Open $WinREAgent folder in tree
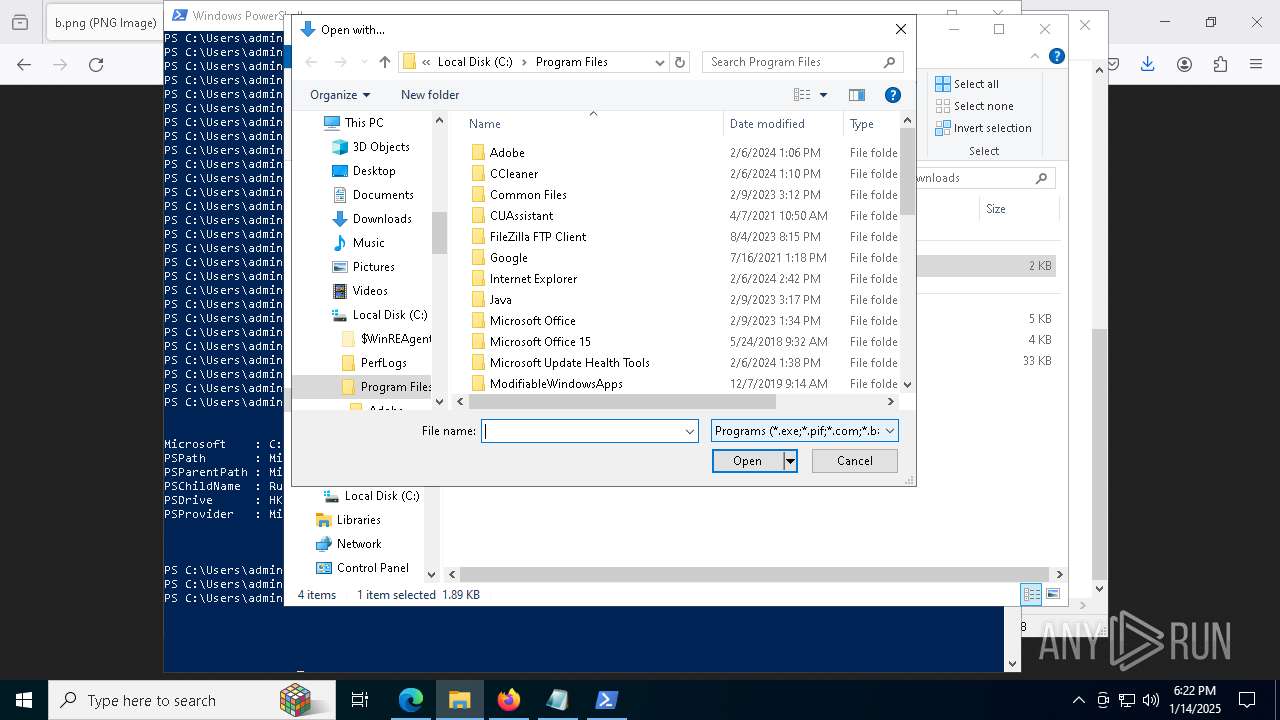The width and height of the screenshot is (1280, 720). click(x=396, y=339)
